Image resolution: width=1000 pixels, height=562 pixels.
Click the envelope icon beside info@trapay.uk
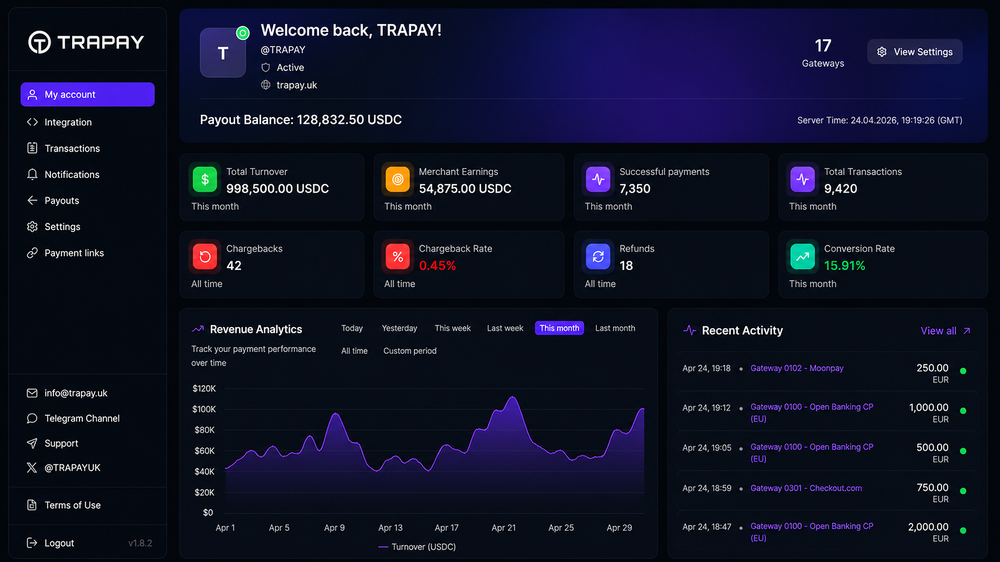pyautogui.click(x=32, y=393)
